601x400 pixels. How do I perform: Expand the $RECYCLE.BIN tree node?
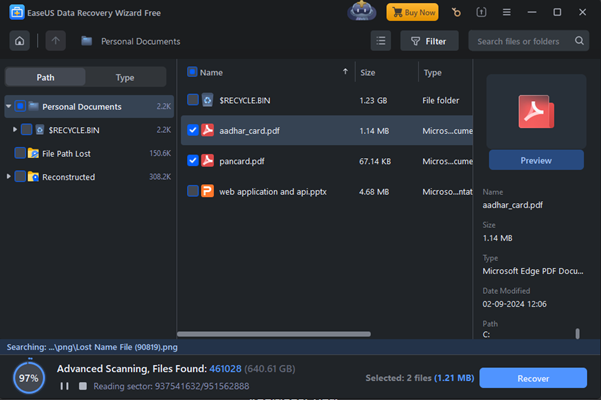(x=15, y=130)
